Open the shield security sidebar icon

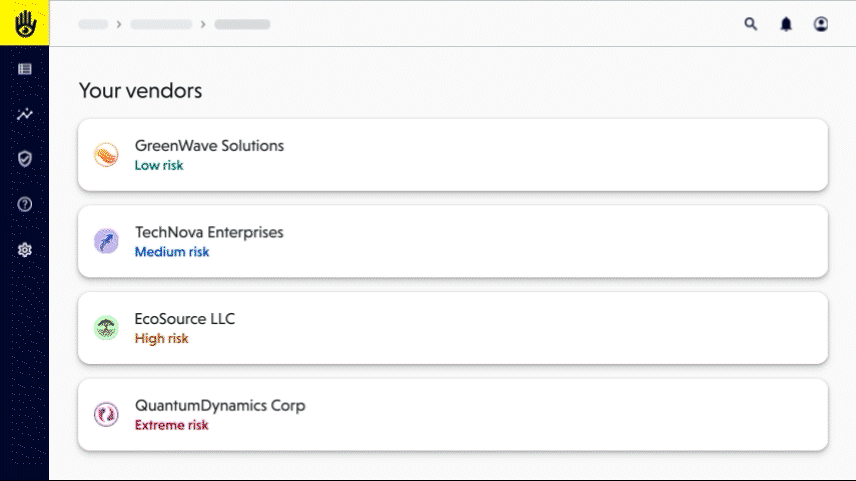click(25, 159)
